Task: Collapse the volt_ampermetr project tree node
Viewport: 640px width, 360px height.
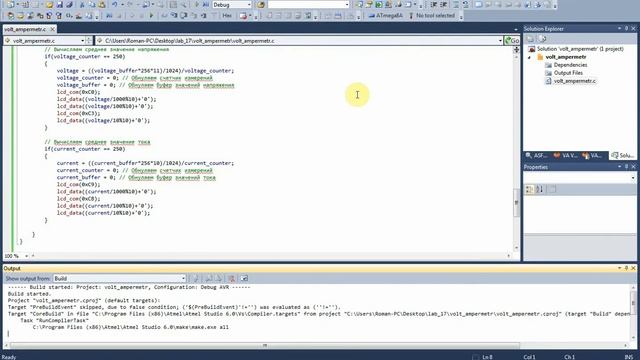Action: click(x=530, y=57)
